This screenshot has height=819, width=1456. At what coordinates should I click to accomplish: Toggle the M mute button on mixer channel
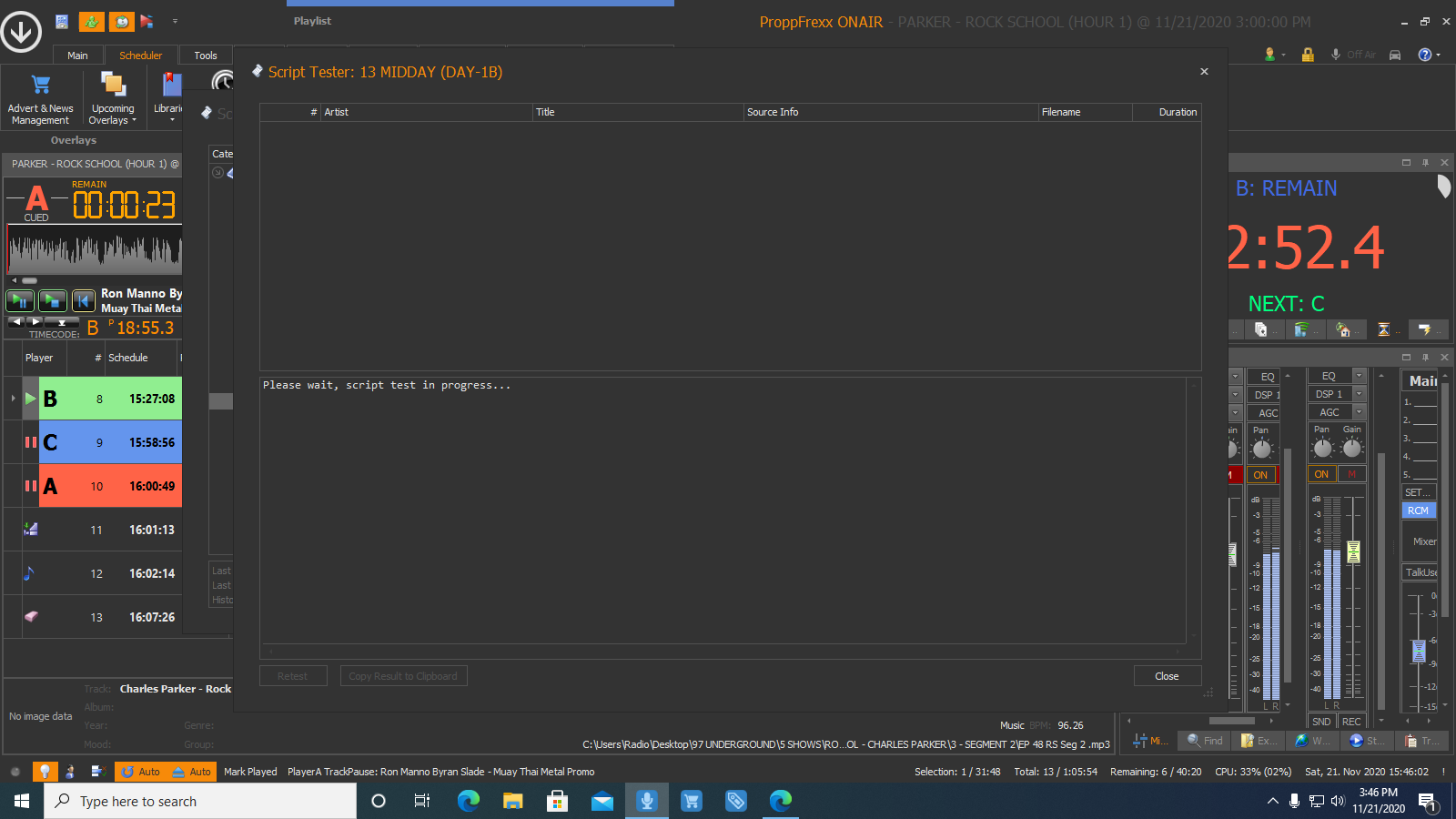(x=1351, y=474)
